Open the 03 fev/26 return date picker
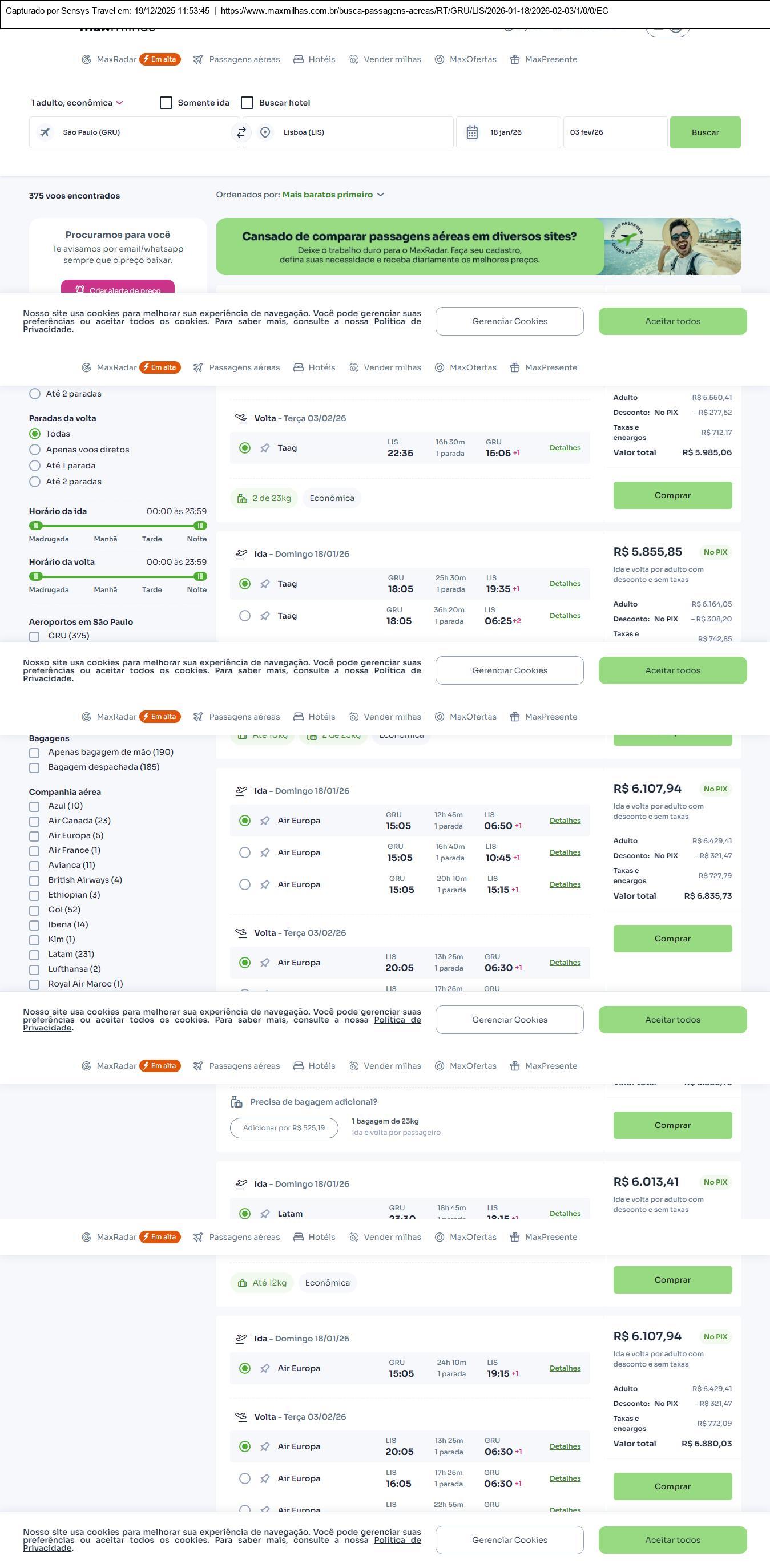770x1568 pixels. (615, 132)
